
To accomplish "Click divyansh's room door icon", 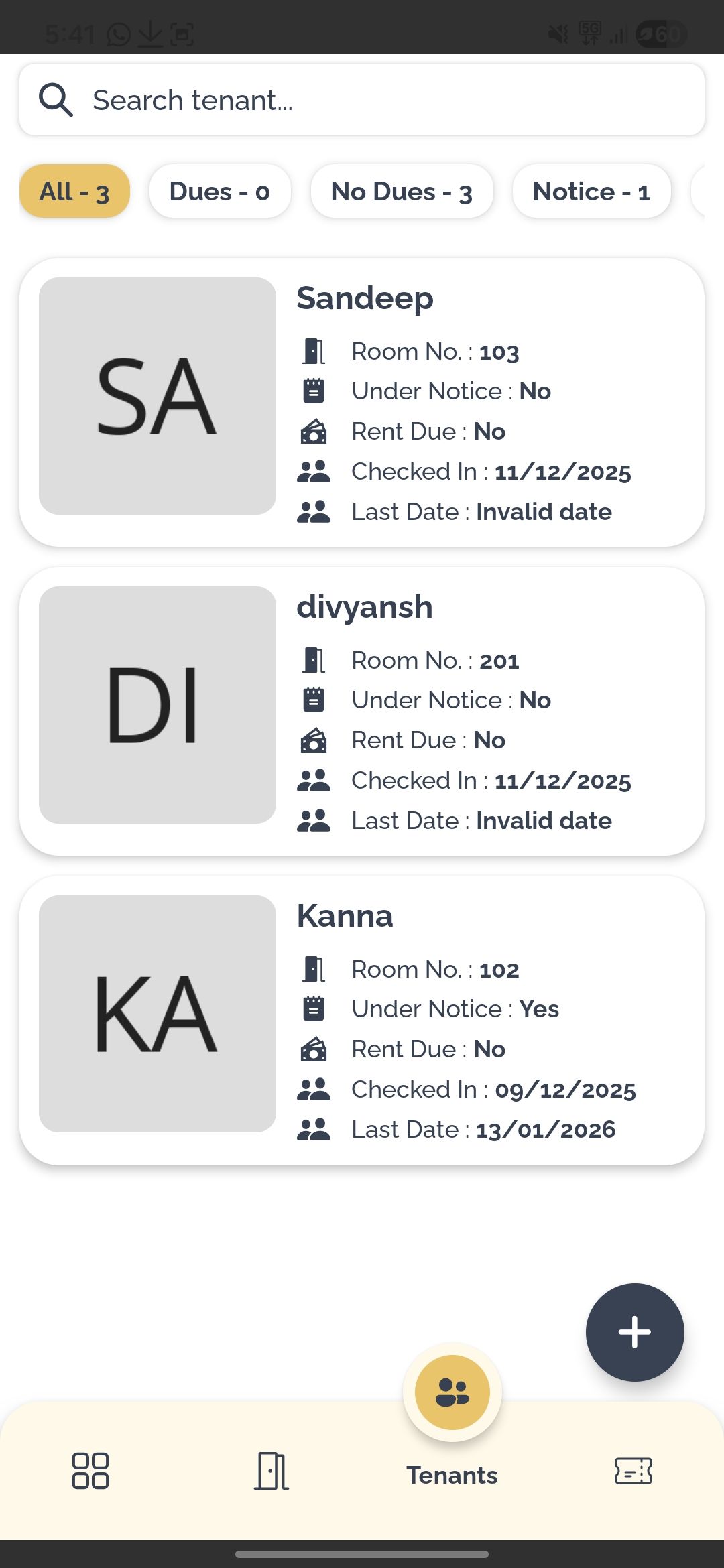I will [x=314, y=661].
